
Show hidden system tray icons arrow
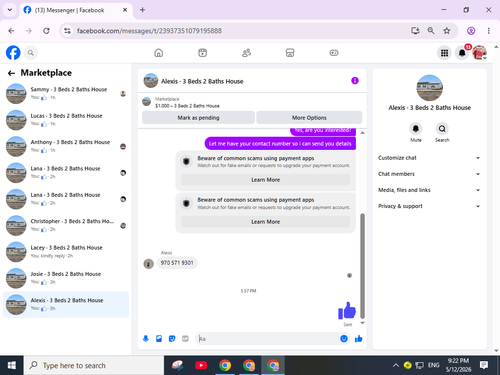tap(396, 365)
